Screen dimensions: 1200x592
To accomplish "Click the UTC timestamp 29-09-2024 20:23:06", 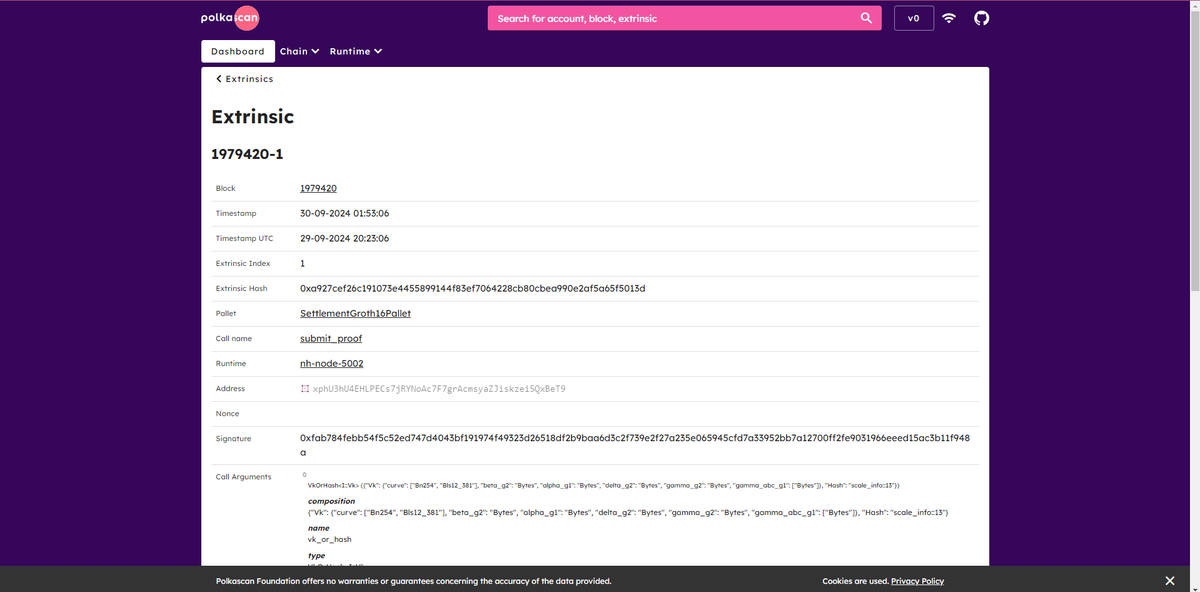I will tap(345, 238).
